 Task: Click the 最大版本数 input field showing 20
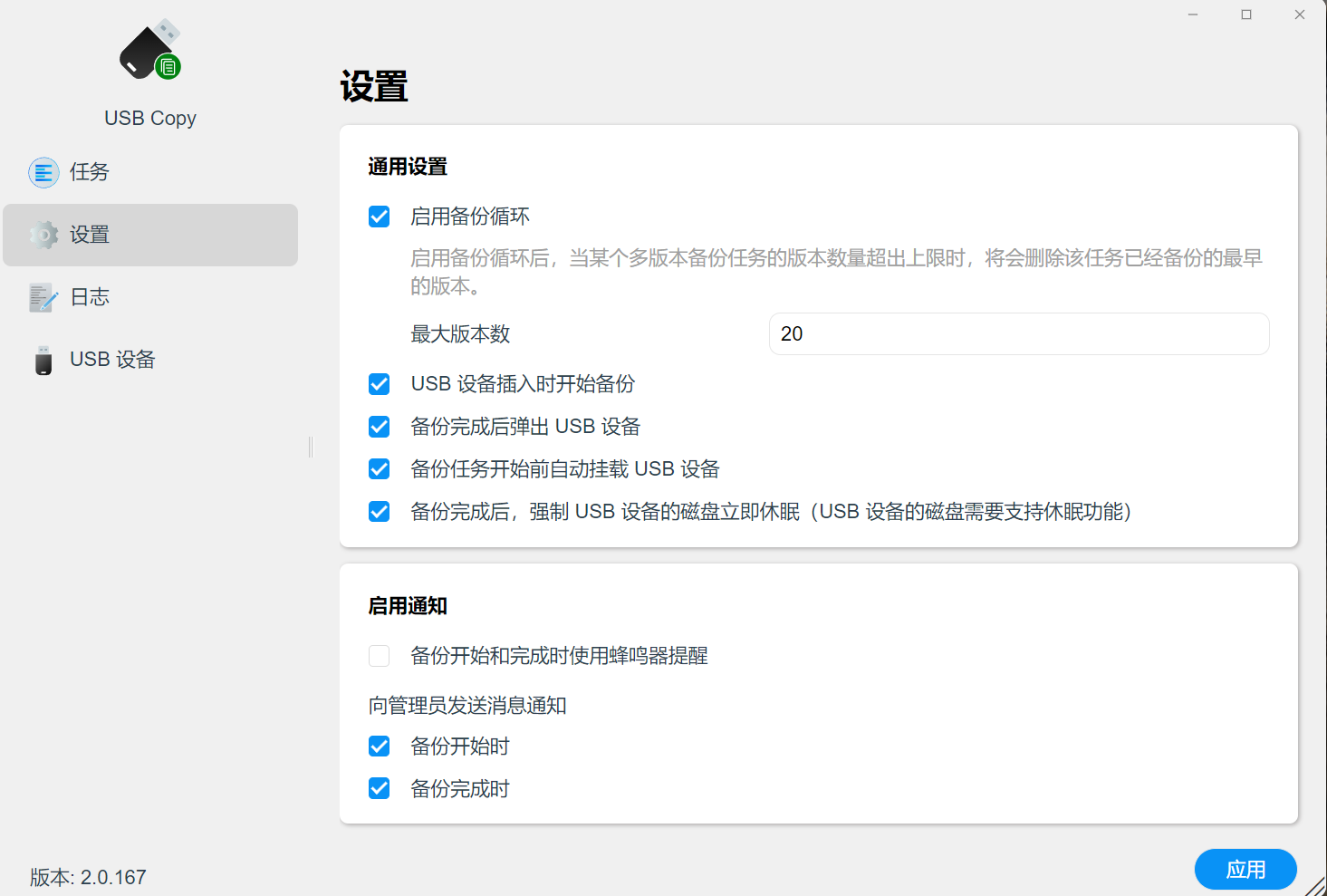pos(1019,334)
